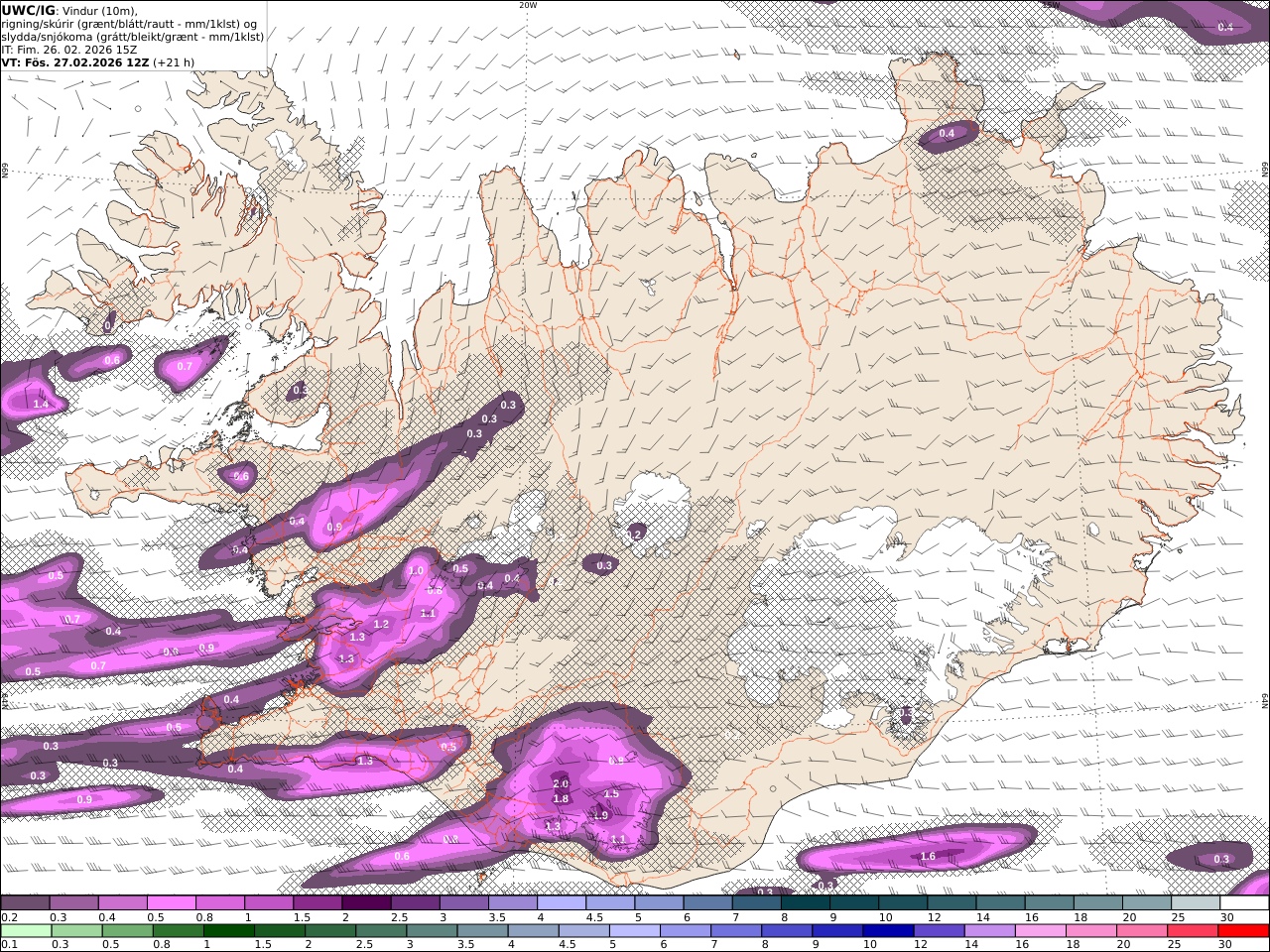The height and width of the screenshot is (952, 1270).
Task: Click the '1.4' precipitation value on the map
Action: 41,405
